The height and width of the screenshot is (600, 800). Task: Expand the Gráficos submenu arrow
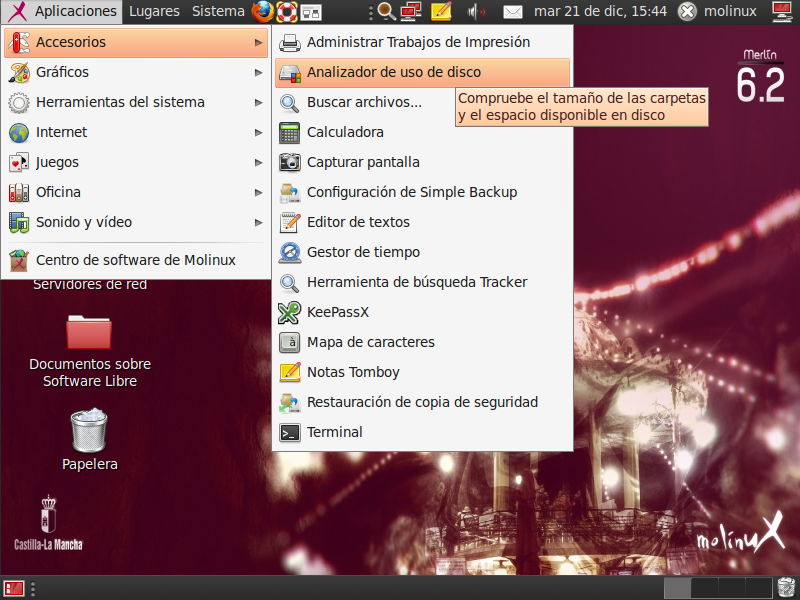pyautogui.click(x=259, y=73)
